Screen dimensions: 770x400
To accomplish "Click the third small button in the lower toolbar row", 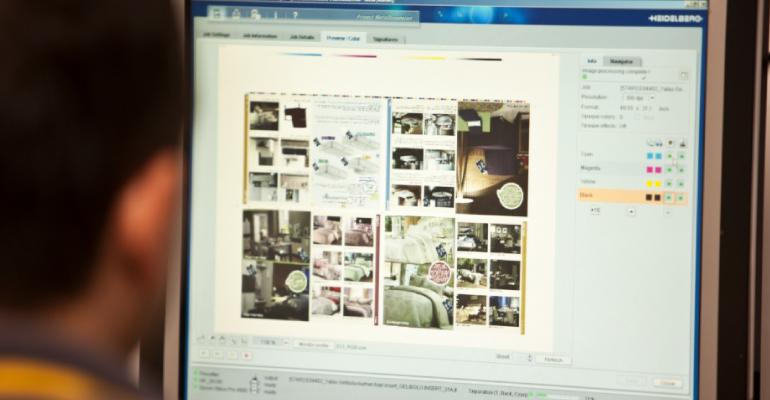I will pos(232,354).
